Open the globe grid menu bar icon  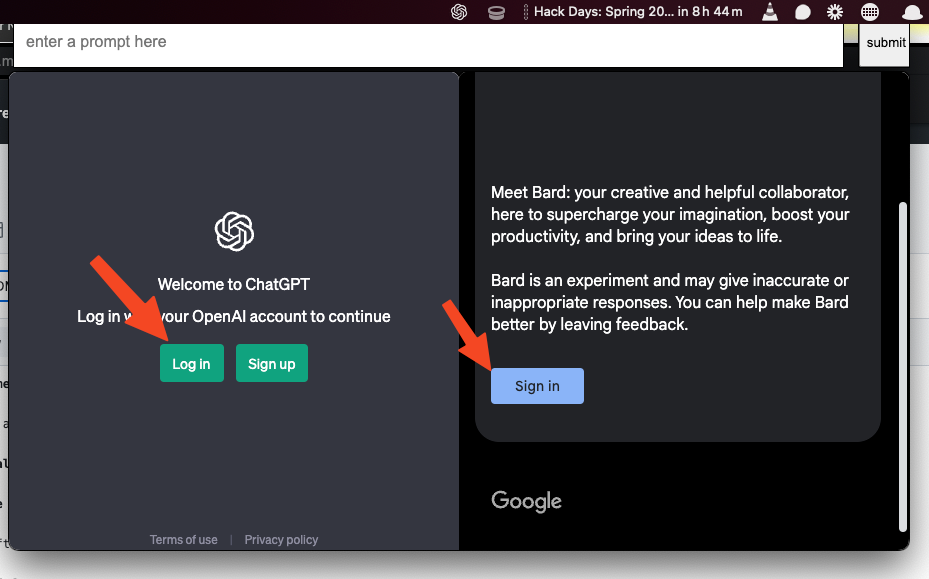point(870,12)
